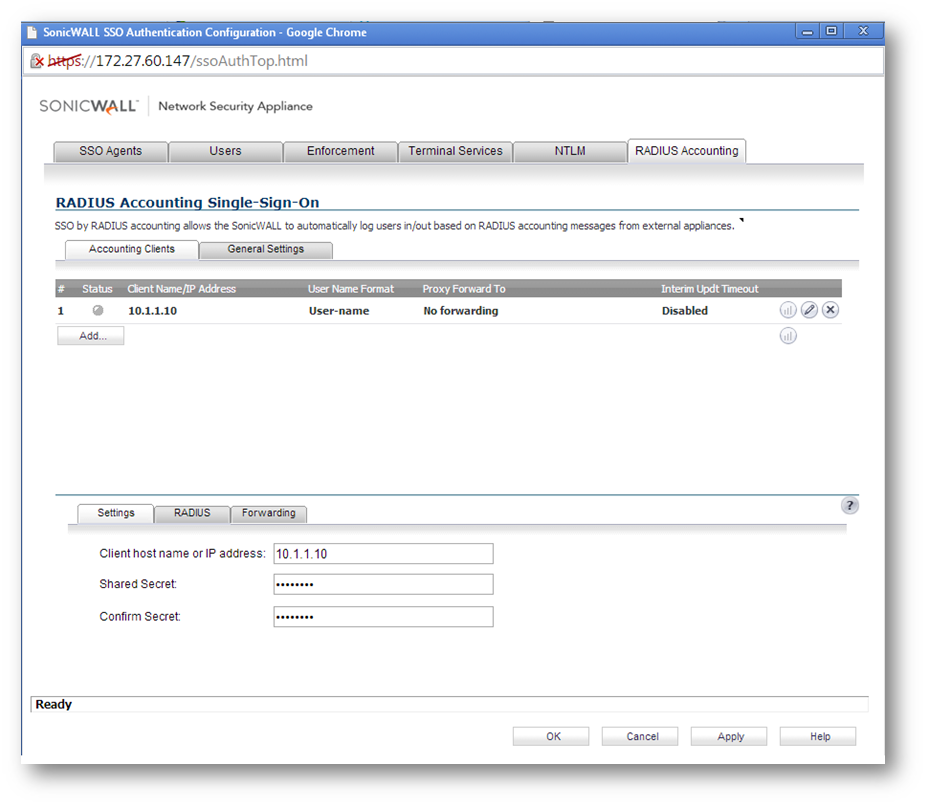927x806 pixels.
Task: Select the RADIUS tab in the lower panel
Action: tap(192, 514)
